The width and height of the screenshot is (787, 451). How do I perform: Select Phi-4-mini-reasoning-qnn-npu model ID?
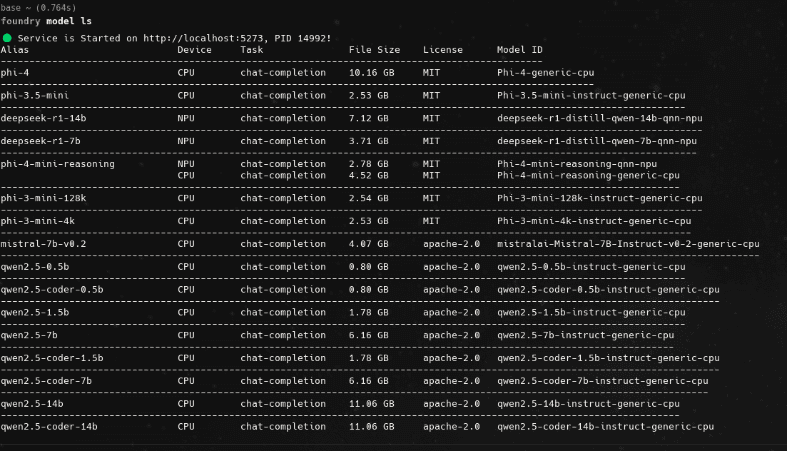coord(577,164)
